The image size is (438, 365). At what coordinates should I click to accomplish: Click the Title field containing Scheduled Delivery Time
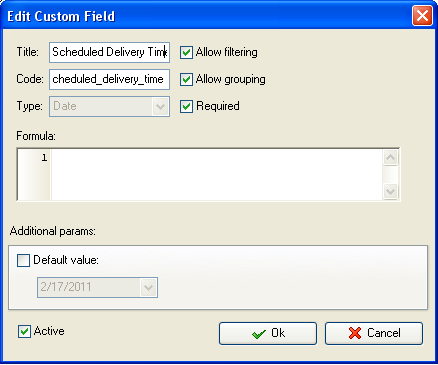109,52
